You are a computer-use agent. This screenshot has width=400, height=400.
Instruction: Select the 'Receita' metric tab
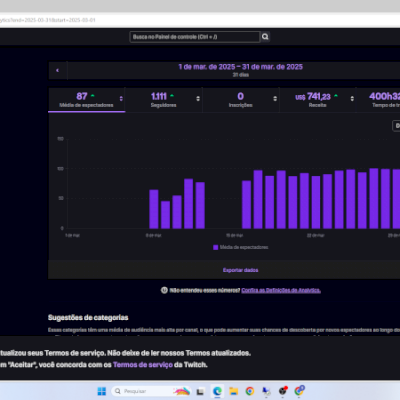[x=317, y=100]
